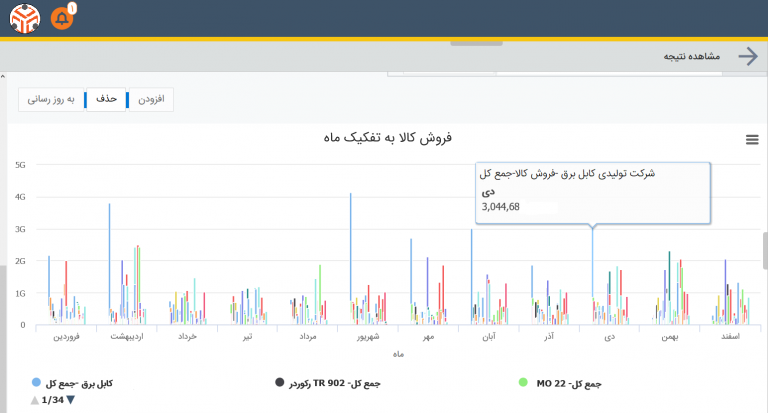Click the حذف button
The image size is (768, 413).
coord(106,99)
